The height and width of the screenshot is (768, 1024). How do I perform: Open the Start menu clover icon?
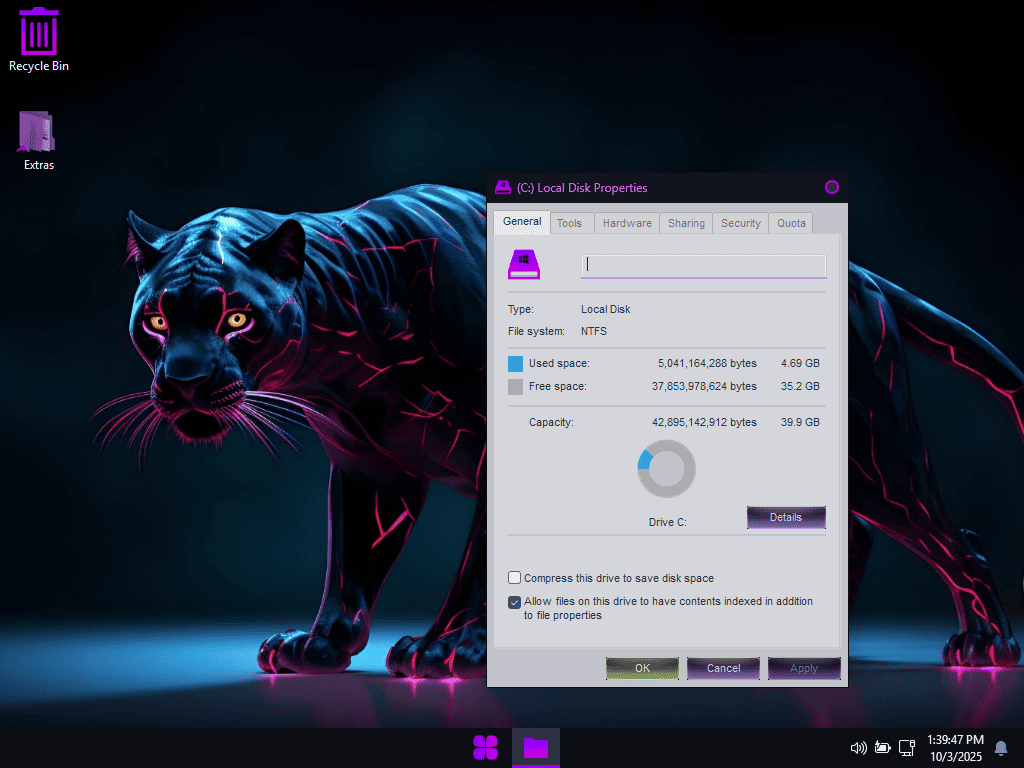tap(486, 747)
